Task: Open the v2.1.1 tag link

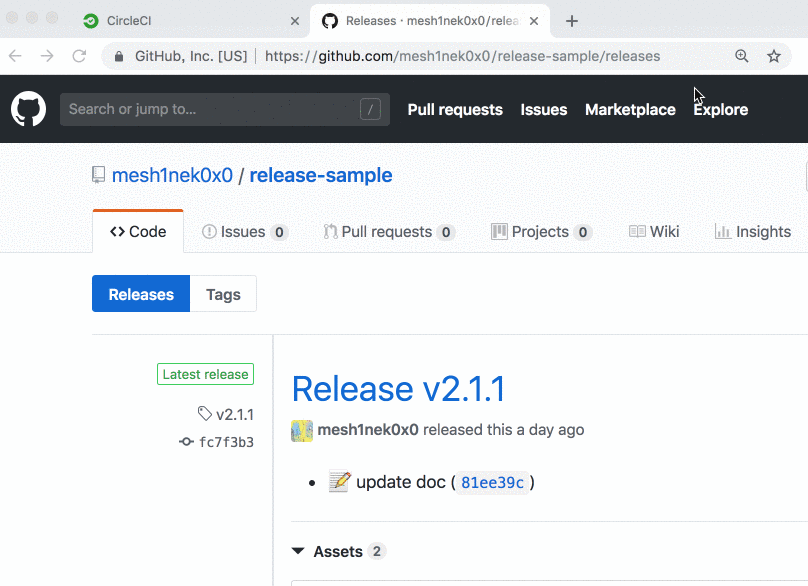Action: point(235,414)
